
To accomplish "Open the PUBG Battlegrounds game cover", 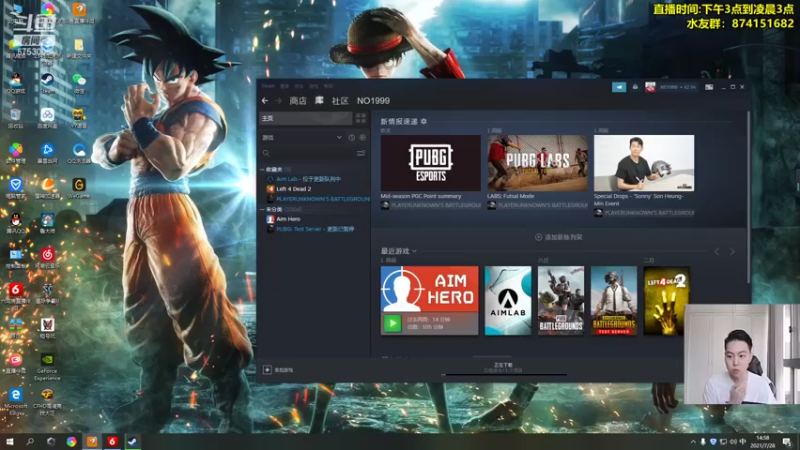I will pos(561,301).
